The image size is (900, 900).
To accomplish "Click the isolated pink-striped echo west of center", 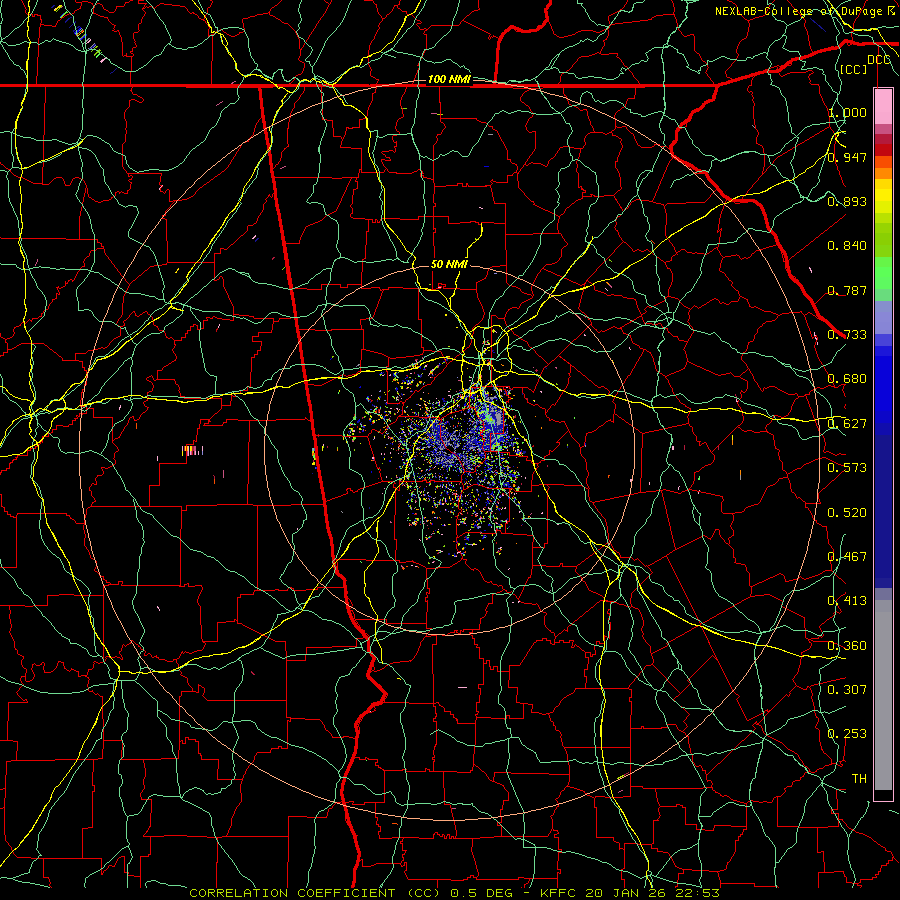I will (x=192, y=451).
